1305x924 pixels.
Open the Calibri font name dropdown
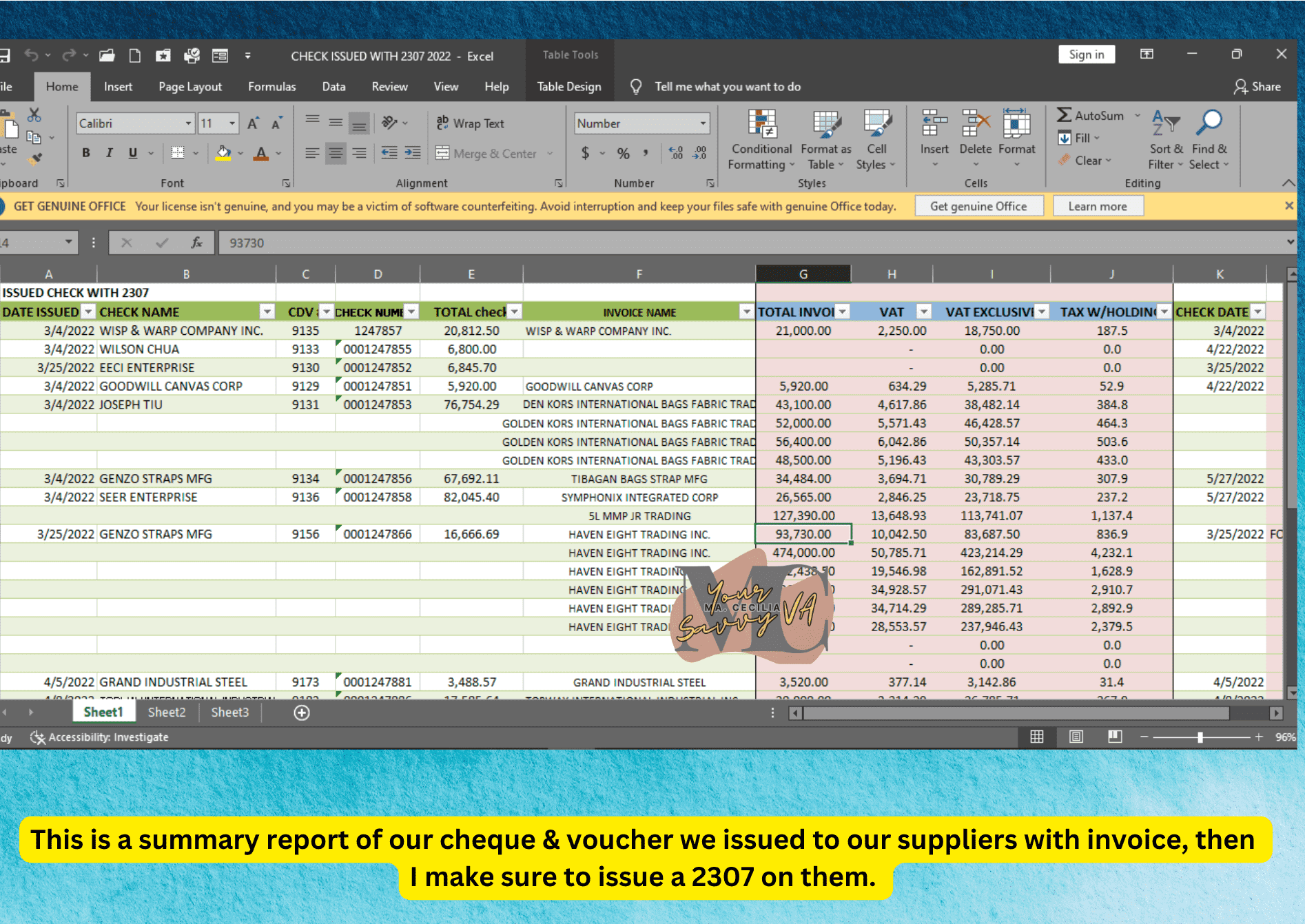188,123
